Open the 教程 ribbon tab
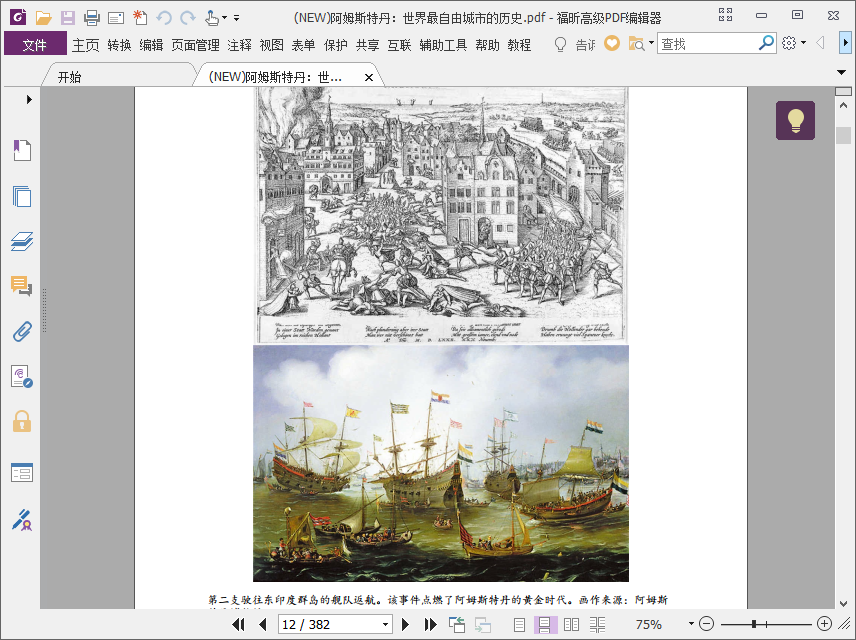Viewport: 856px width, 640px height. coord(519,45)
